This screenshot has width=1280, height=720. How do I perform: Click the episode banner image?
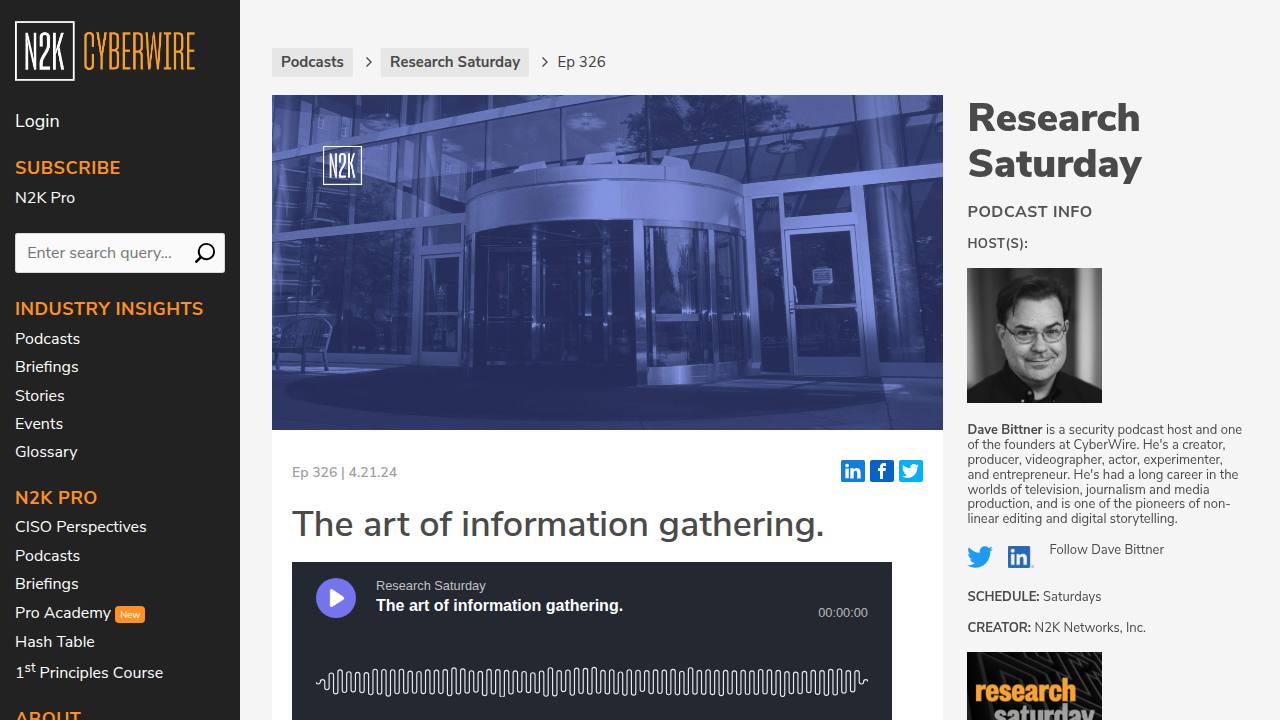click(x=607, y=262)
